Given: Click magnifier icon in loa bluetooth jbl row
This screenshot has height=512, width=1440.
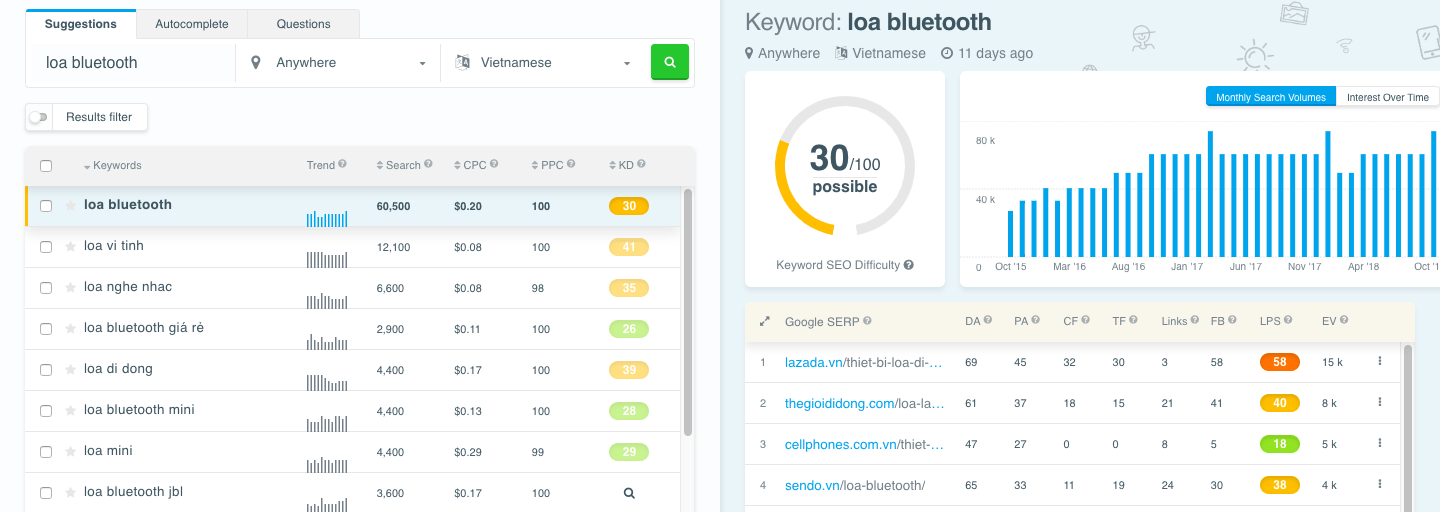Looking at the screenshot, I should (x=629, y=493).
